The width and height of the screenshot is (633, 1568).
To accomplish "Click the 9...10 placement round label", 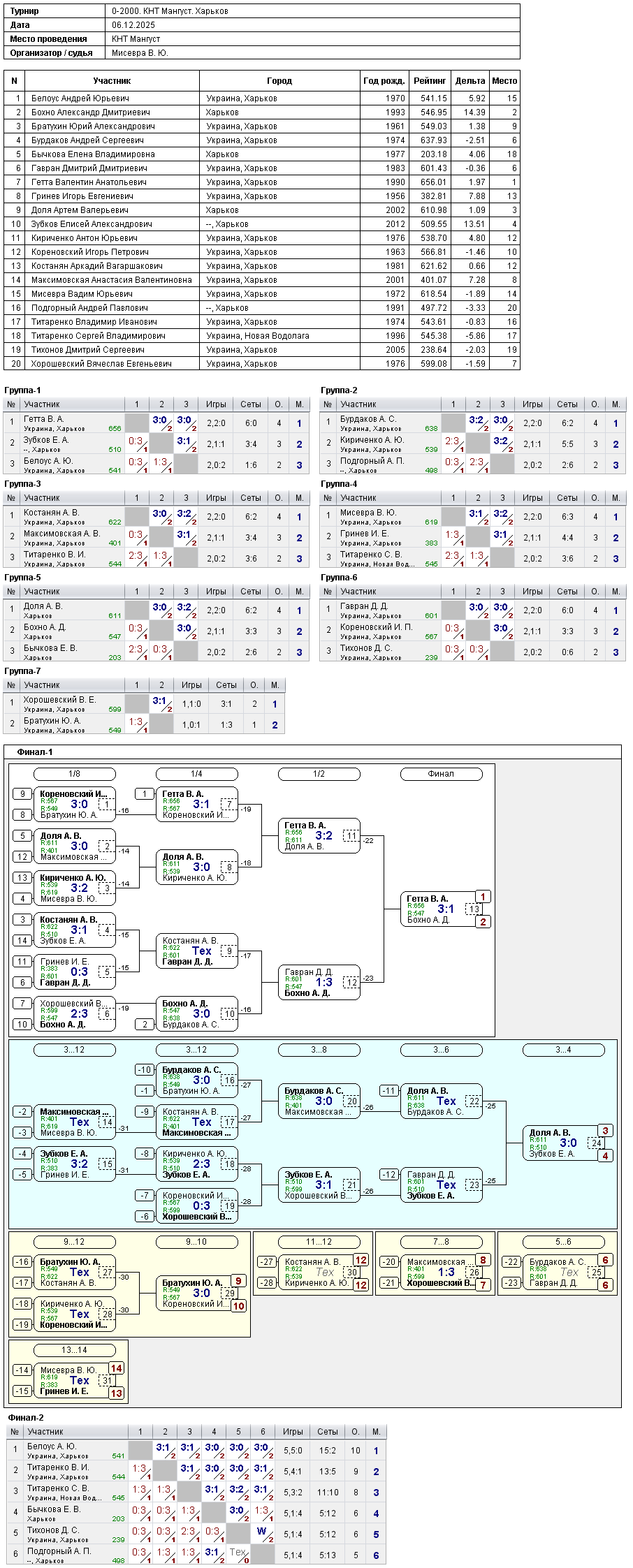I will (x=196, y=1242).
